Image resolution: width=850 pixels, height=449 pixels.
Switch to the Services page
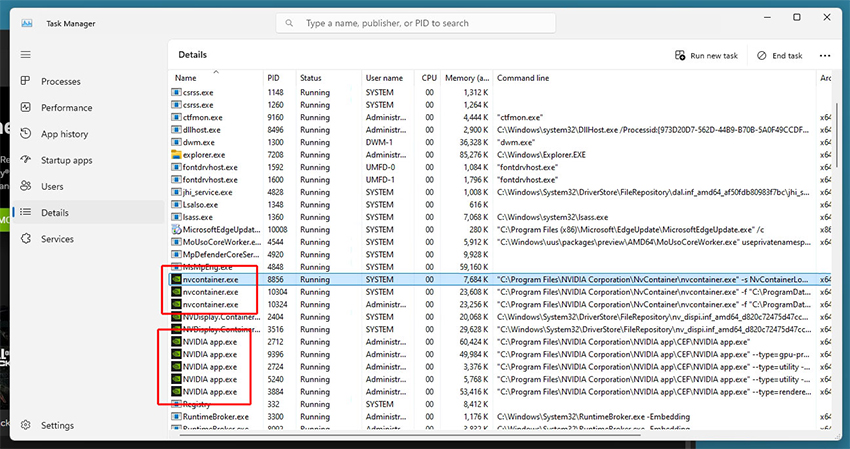[88, 239]
